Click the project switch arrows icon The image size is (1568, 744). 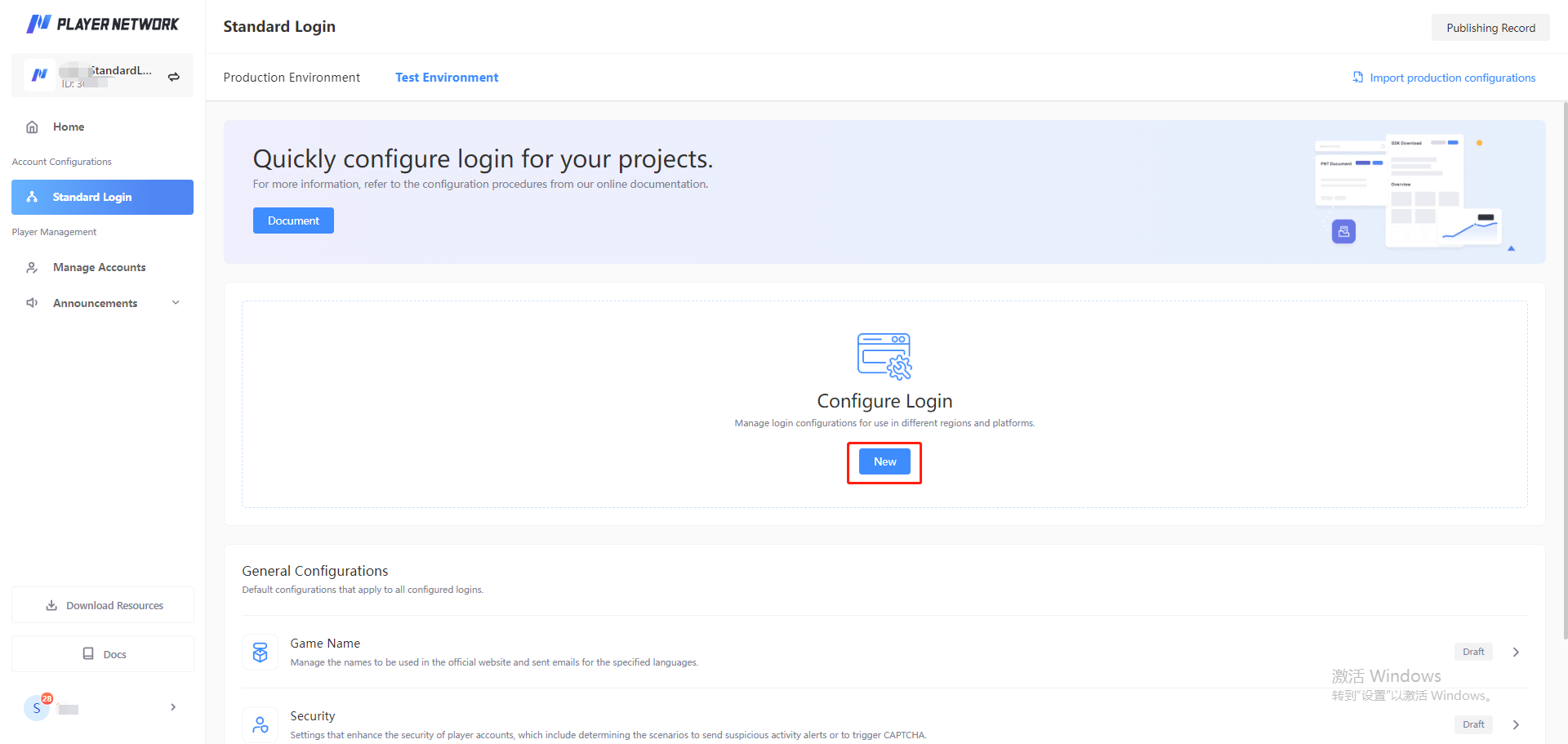tap(174, 77)
